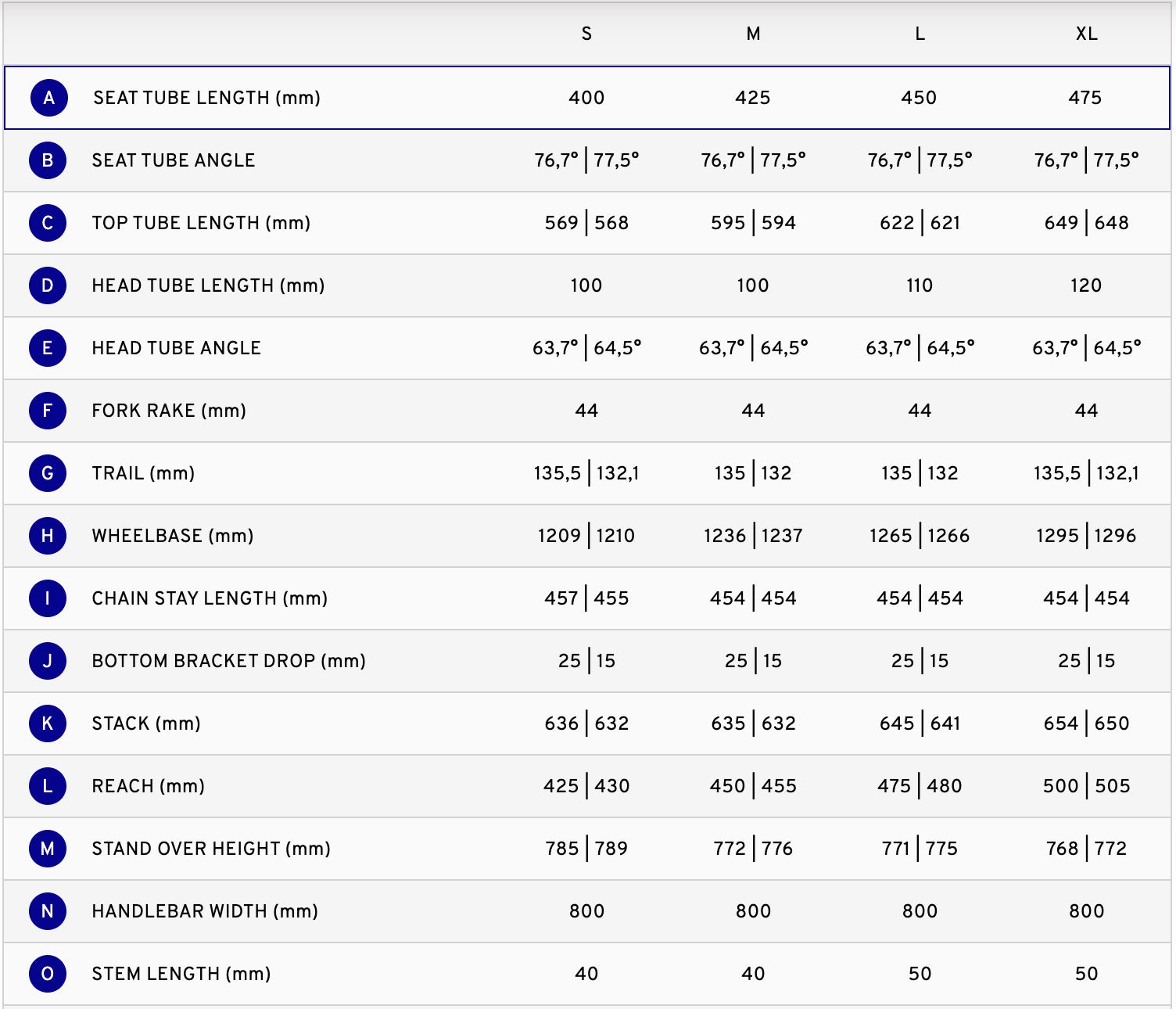Click seat tube length value 425
This screenshot has width=1176, height=1009.
click(x=753, y=98)
